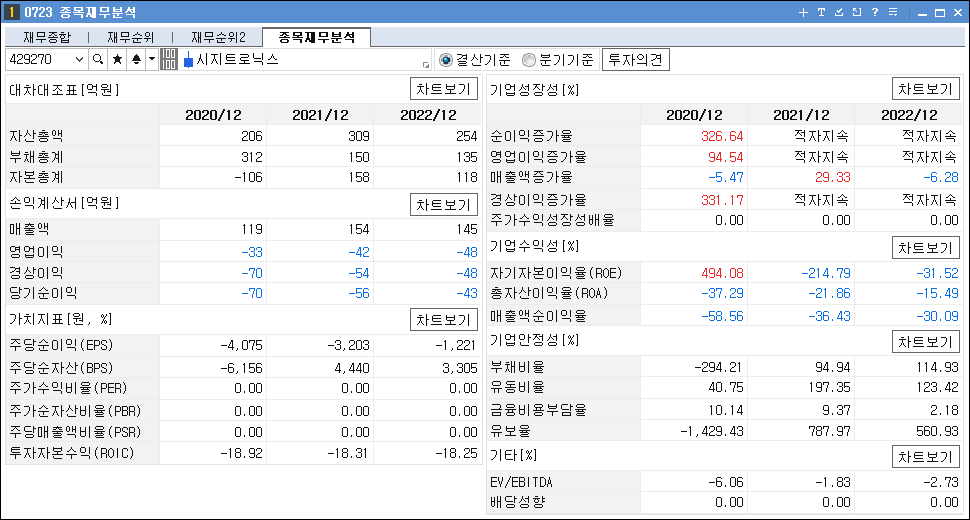The width and height of the screenshot is (970, 520).
Task: Click 차트보기 for 기타
Action: click(x=925, y=457)
